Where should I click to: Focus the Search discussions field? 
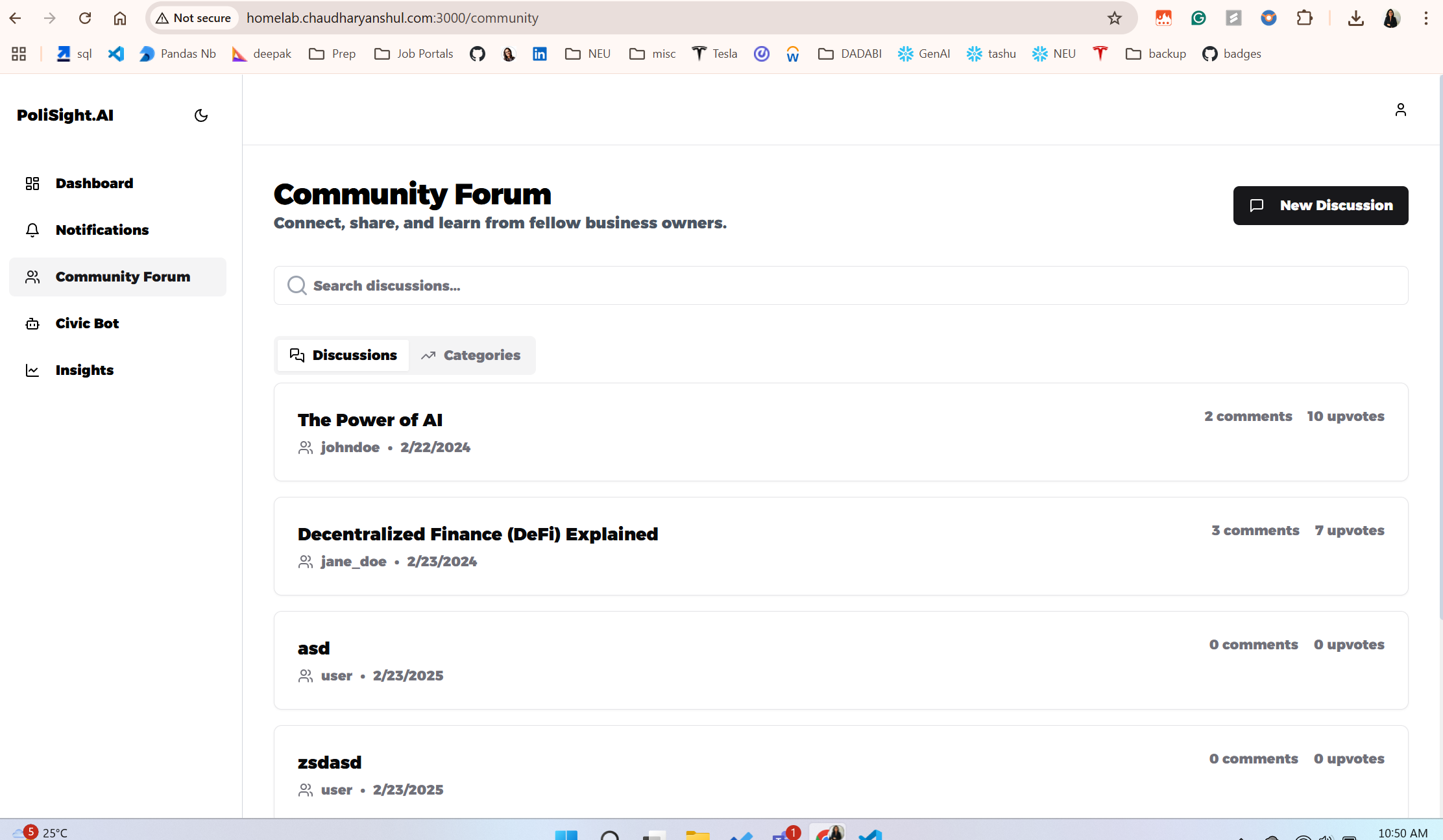(840, 285)
